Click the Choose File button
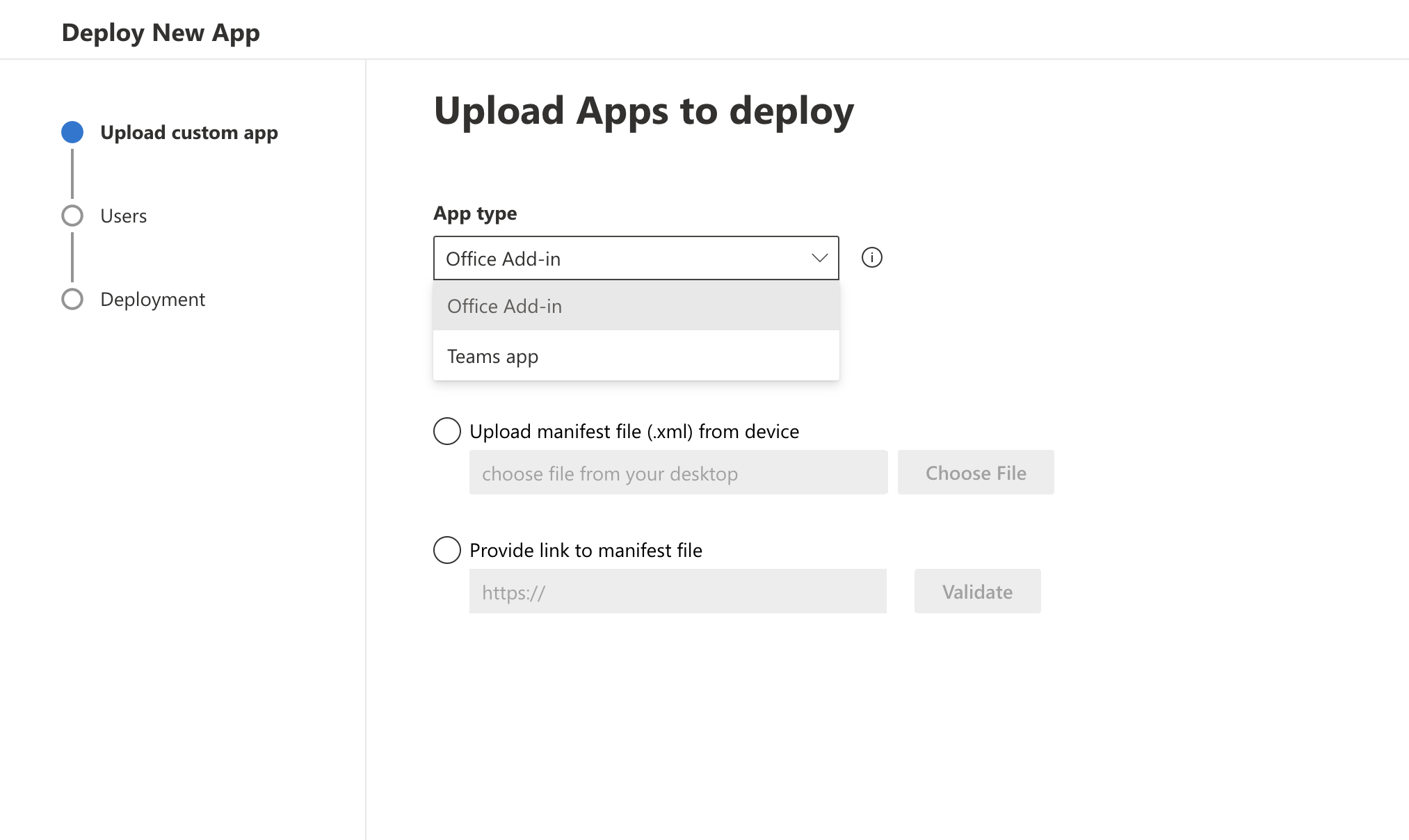Viewport: 1409px width, 840px height. (976, 473)
